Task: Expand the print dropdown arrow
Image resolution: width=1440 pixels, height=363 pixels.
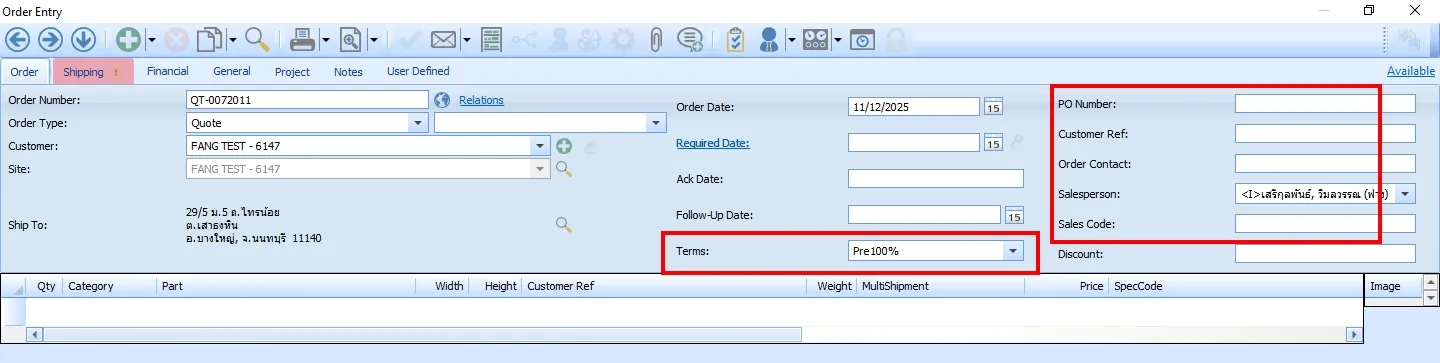Action: tap(326, 41)
